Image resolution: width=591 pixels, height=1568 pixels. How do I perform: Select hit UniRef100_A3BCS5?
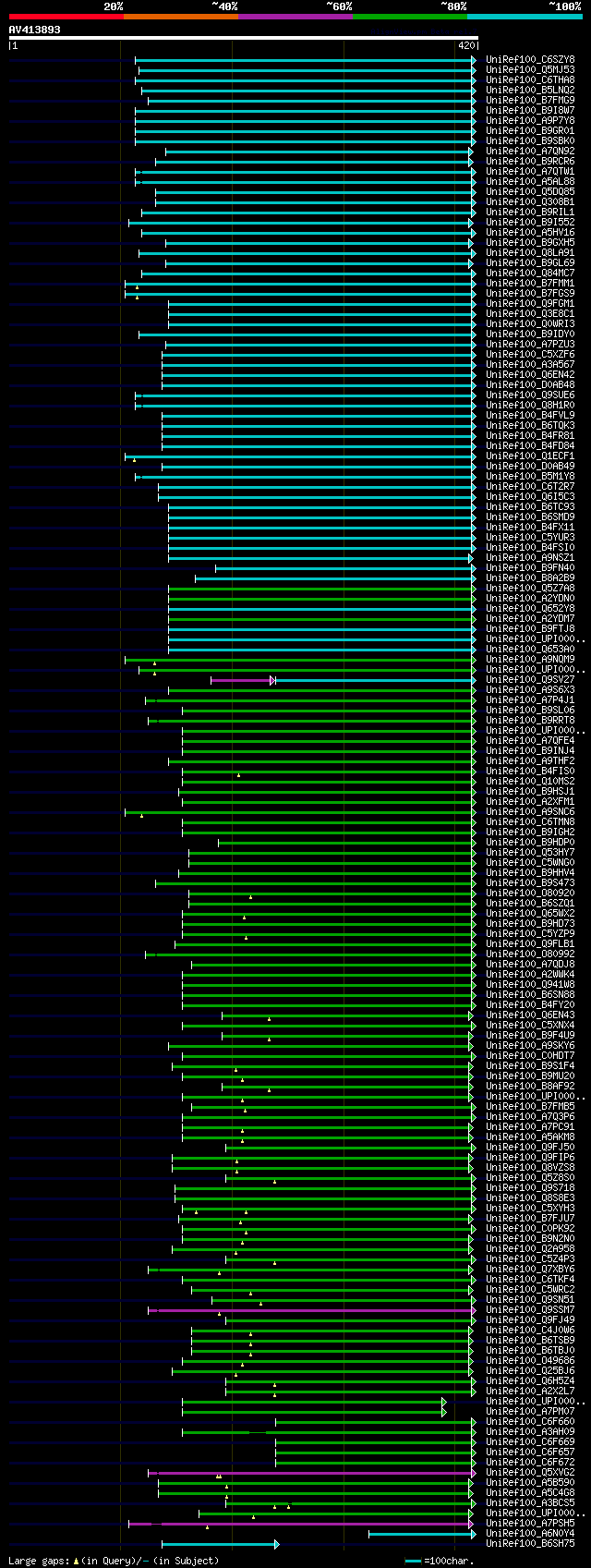tap(530, 1503)
